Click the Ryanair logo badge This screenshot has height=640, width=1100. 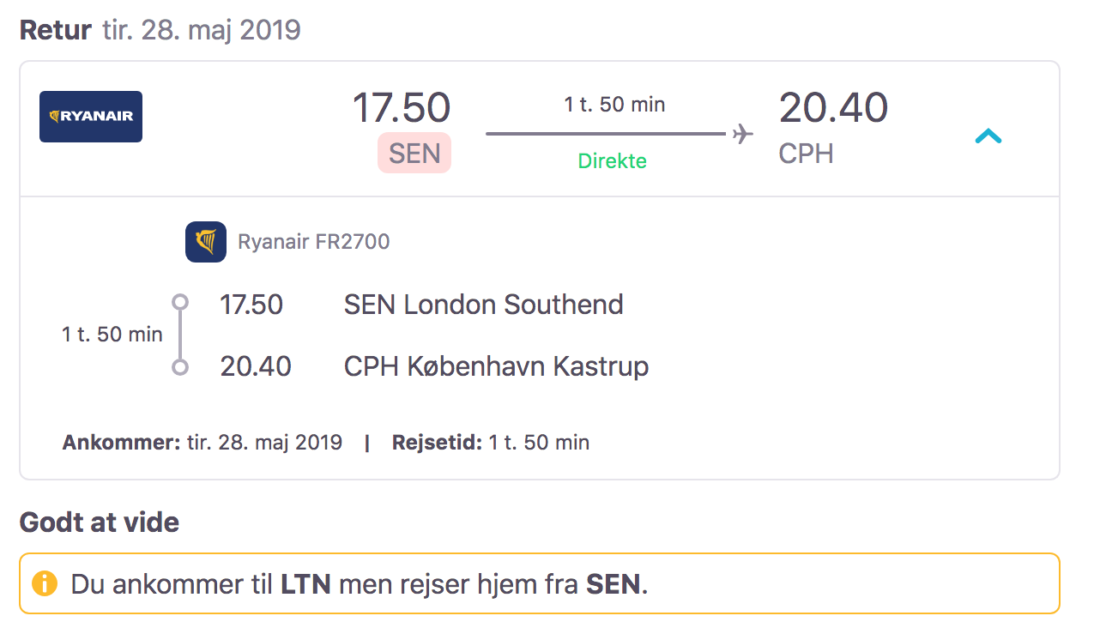[90, 116]
